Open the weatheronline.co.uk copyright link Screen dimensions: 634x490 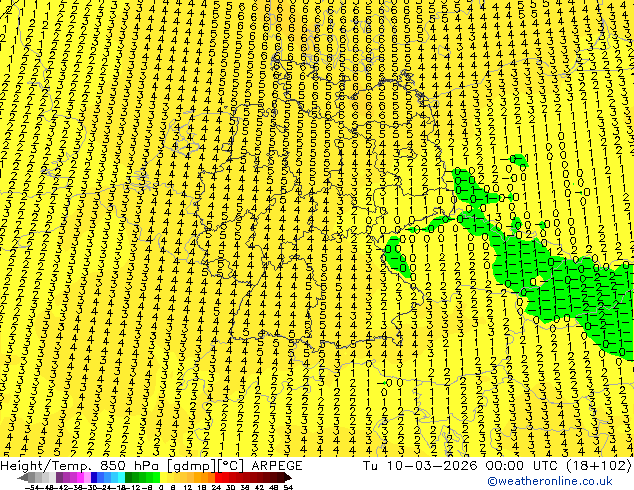coord(550,481)
